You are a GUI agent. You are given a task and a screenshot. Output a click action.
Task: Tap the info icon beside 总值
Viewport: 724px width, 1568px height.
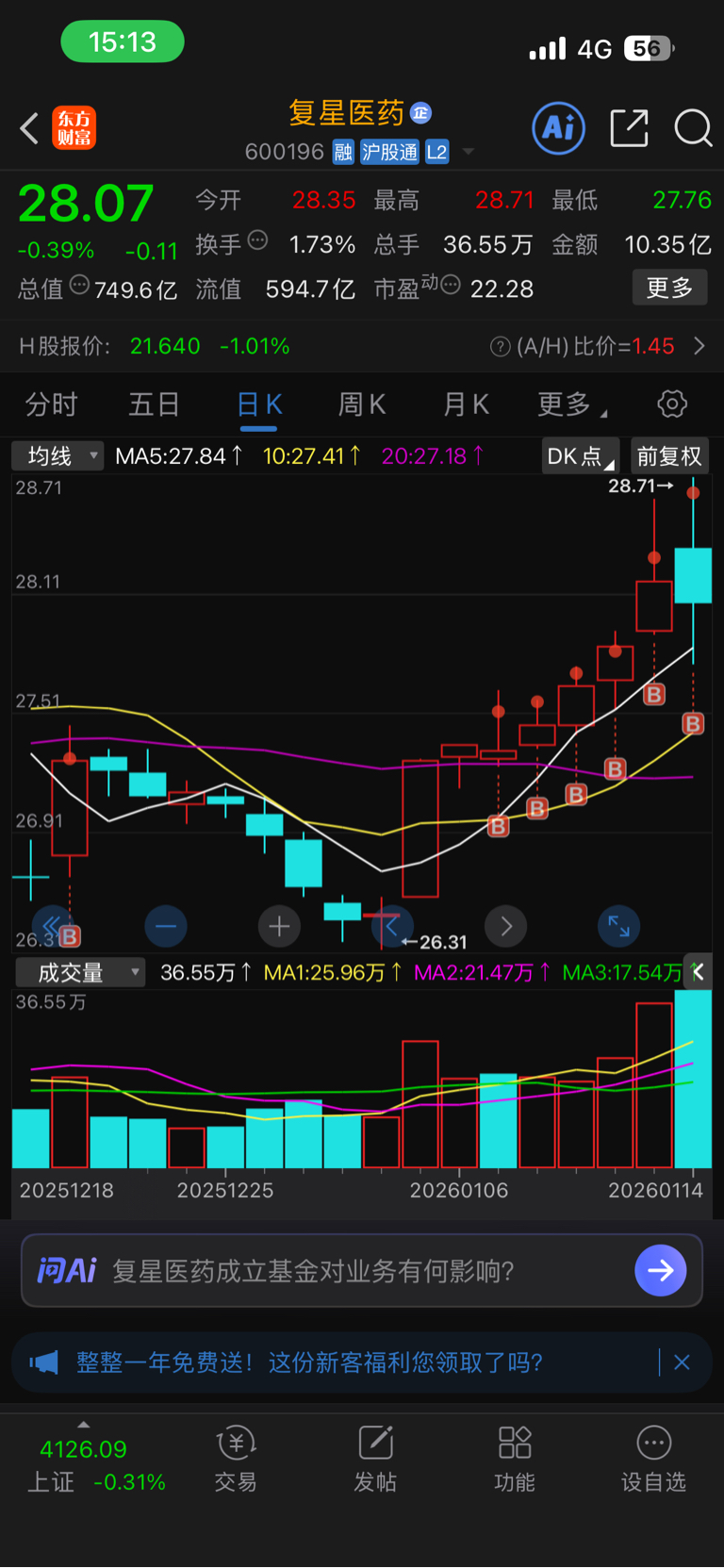pos(80,285)
